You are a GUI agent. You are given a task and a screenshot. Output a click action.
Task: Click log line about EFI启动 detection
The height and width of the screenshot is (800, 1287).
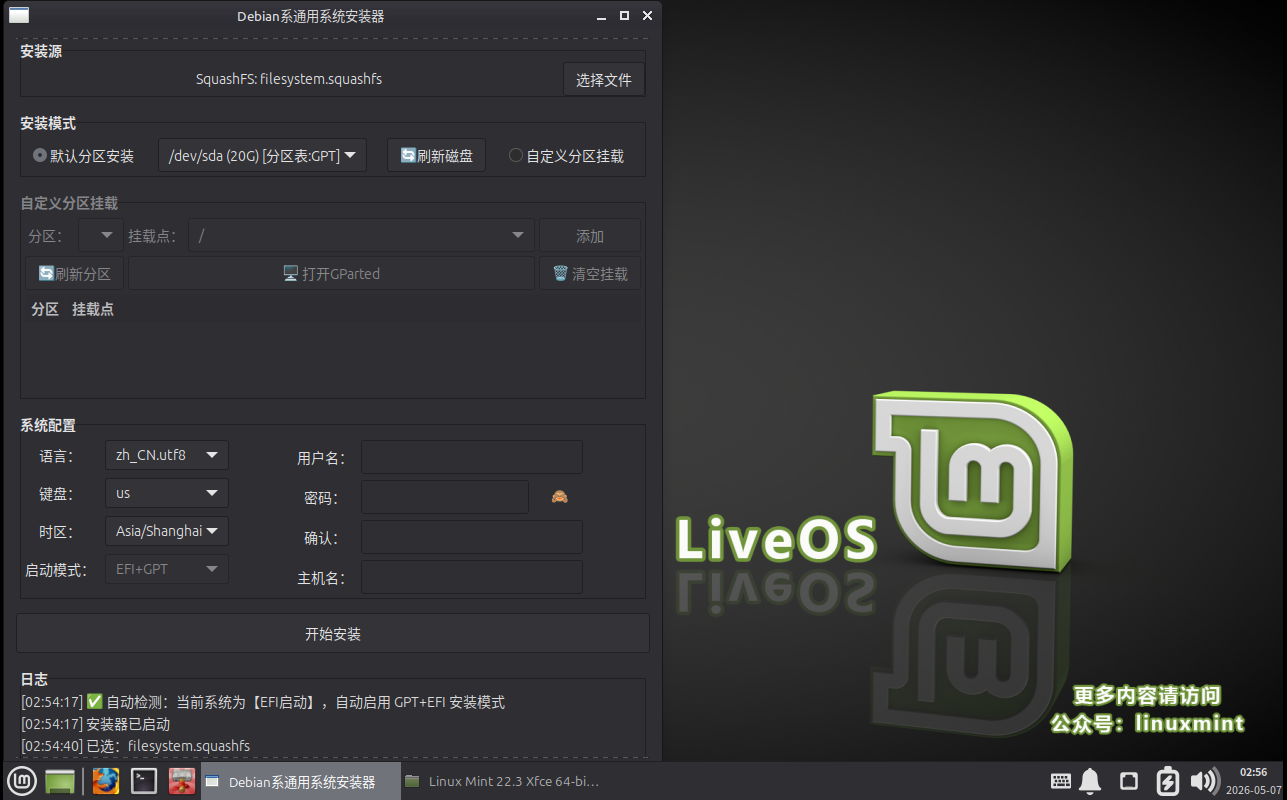point(263,702)
